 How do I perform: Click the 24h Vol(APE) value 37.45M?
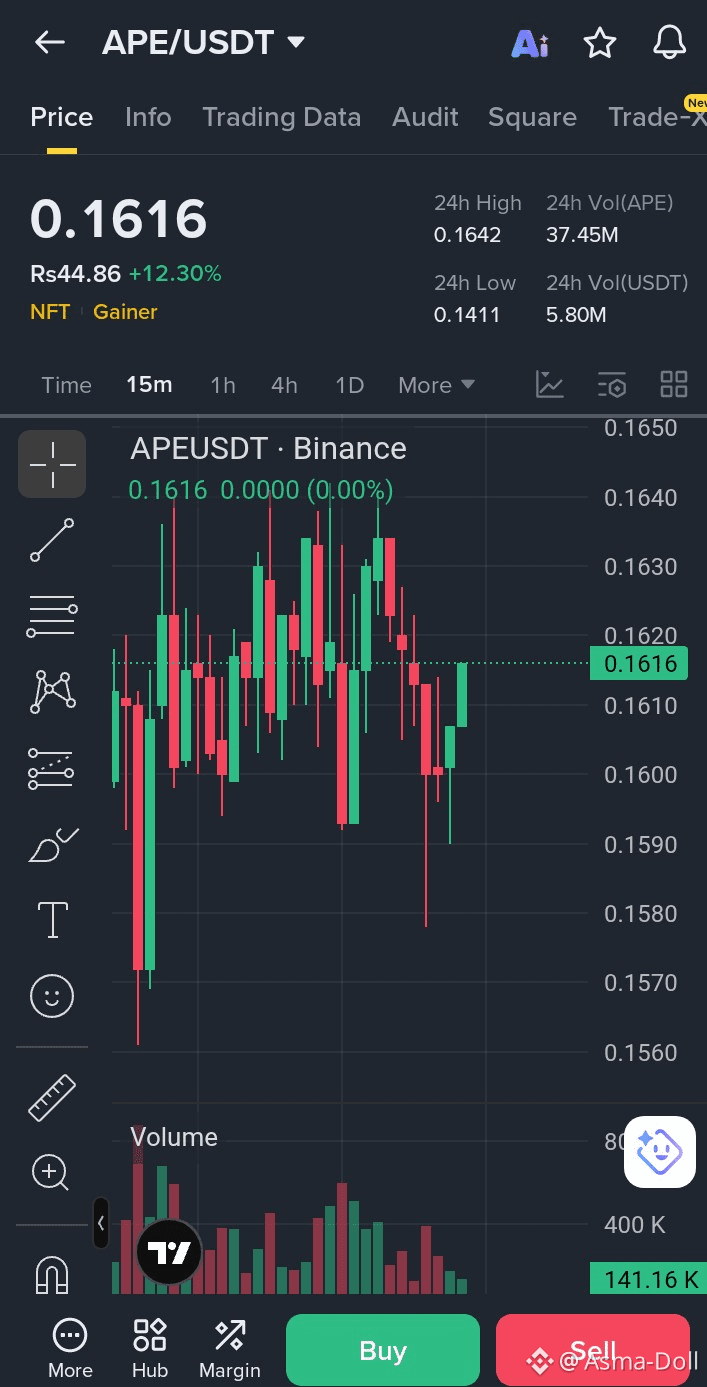point(582,235)
